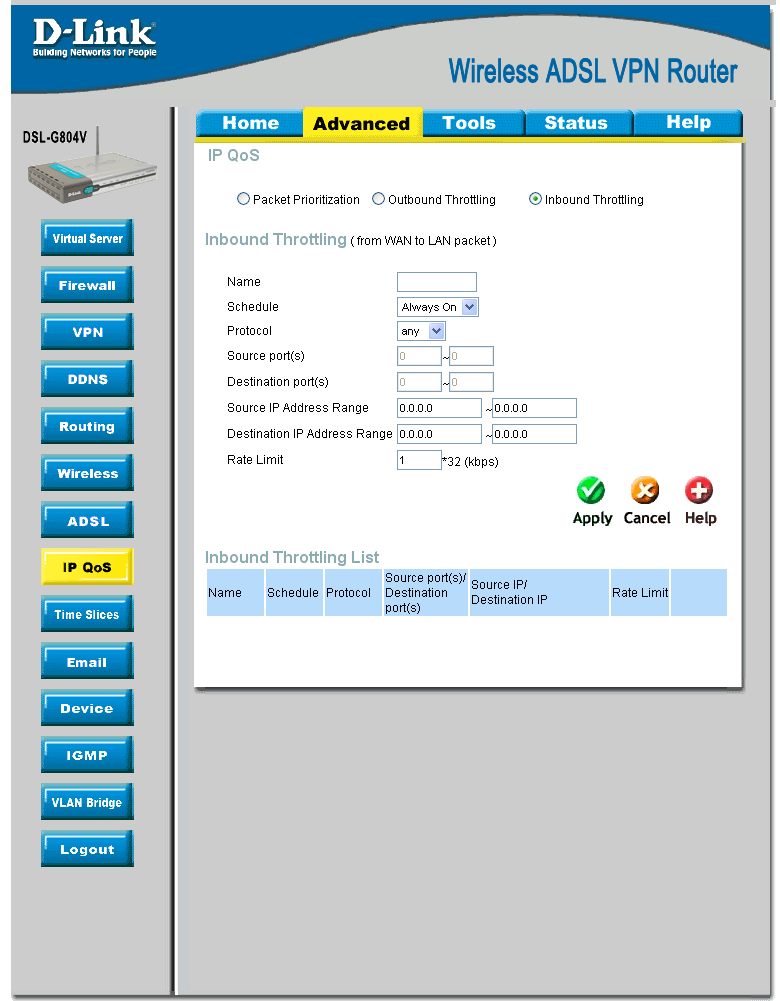The image size is (780, 1001).
Task: Open the Schedule Always On dropdown
Action: click(x=437, y=307)
